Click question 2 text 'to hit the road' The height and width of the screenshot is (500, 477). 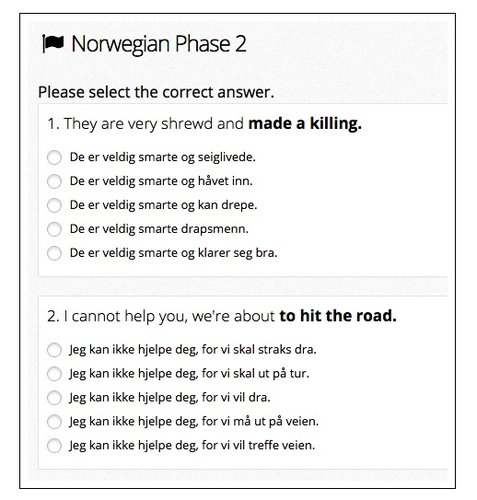tap(338, 316)
